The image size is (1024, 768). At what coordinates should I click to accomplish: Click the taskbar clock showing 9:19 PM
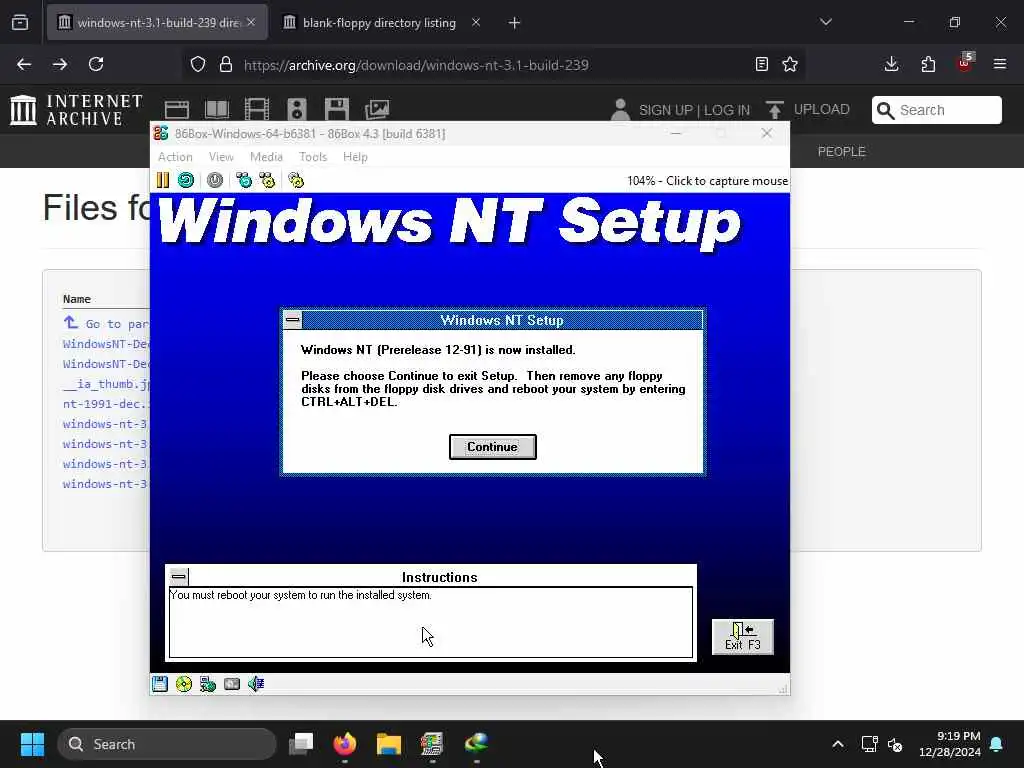coord(950,744)
